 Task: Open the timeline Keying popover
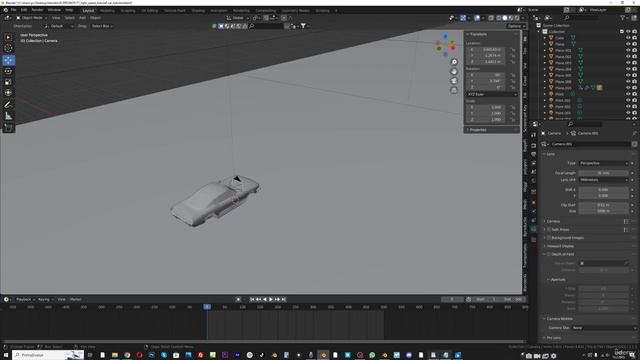tap(45, 299)
